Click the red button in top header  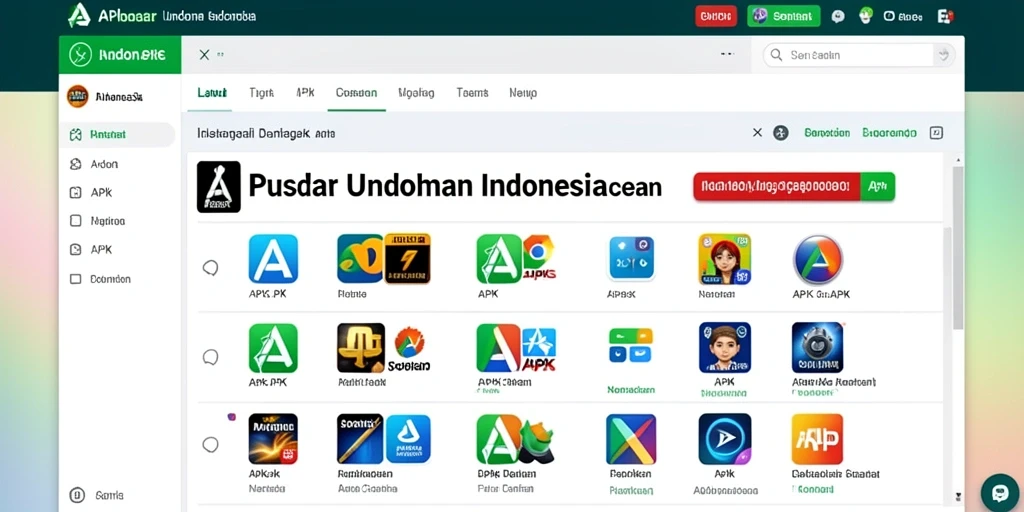coord(716,16)
